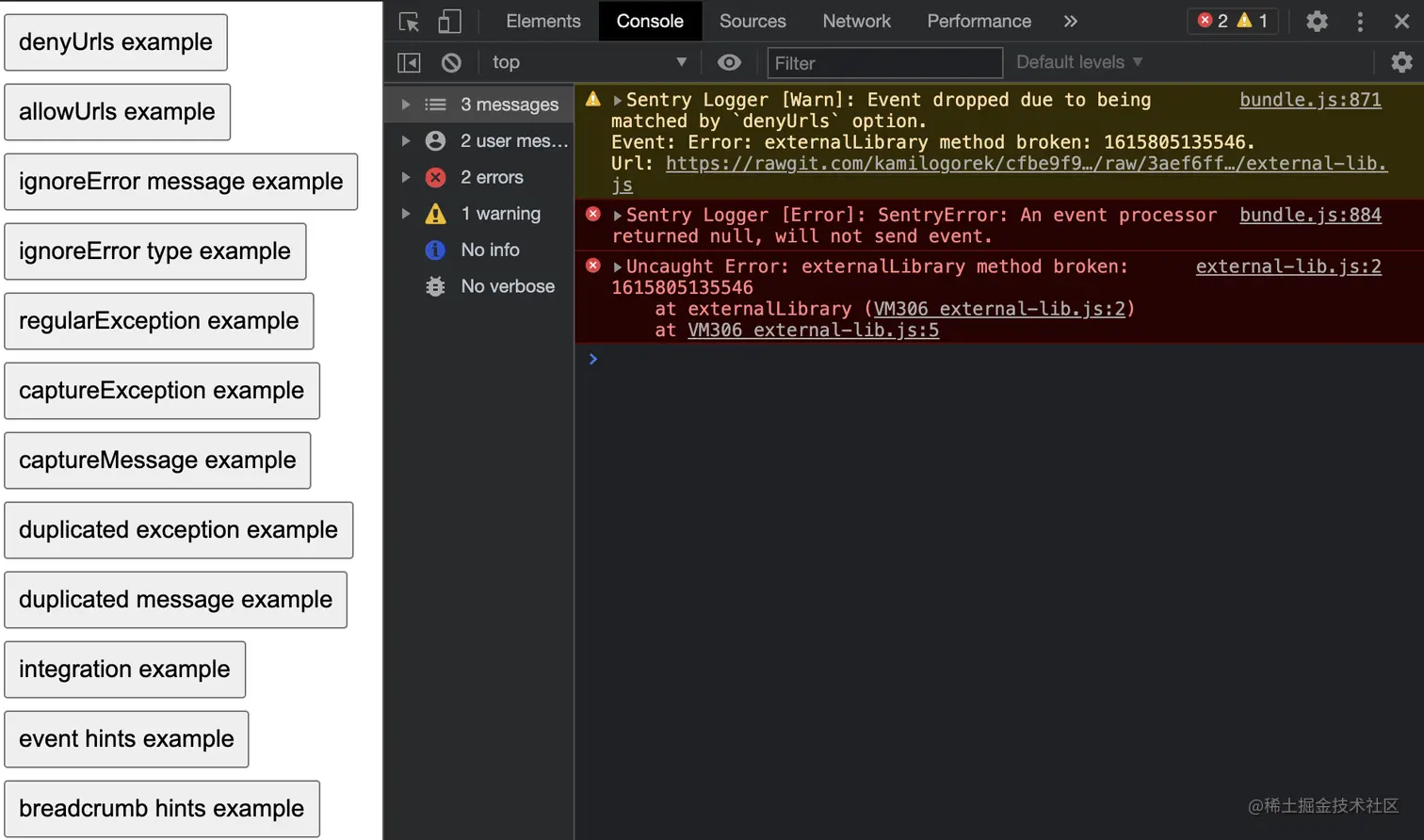
Task: Click the regularException example button
Action: (x=159, y=321)
